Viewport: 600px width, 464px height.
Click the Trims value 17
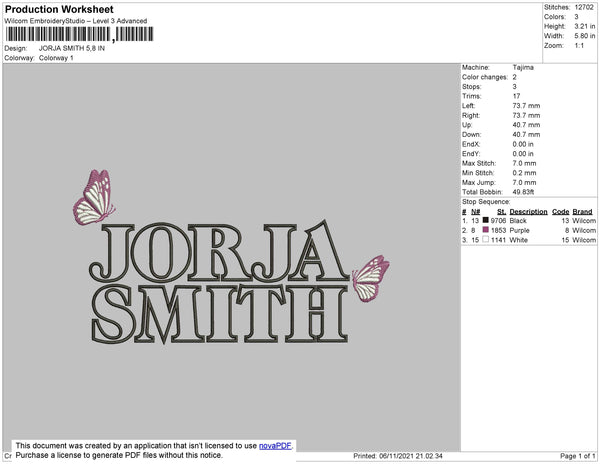click(516, 96)
